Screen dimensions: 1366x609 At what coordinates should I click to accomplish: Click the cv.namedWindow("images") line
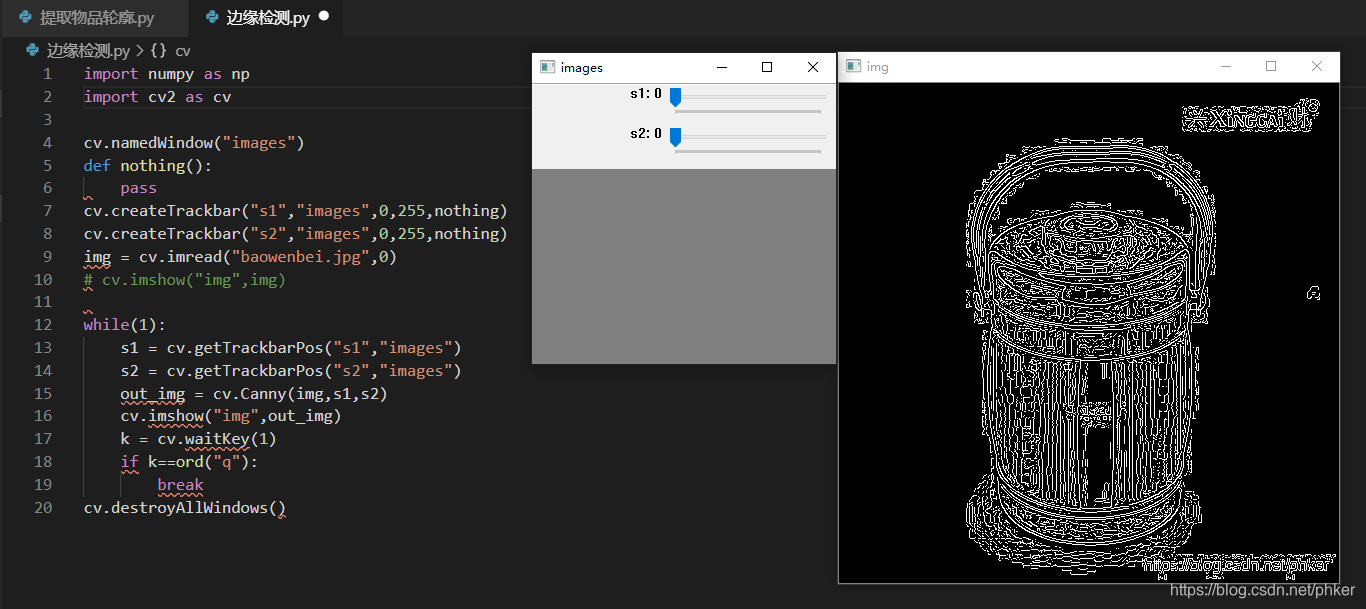tap(194, 143)
